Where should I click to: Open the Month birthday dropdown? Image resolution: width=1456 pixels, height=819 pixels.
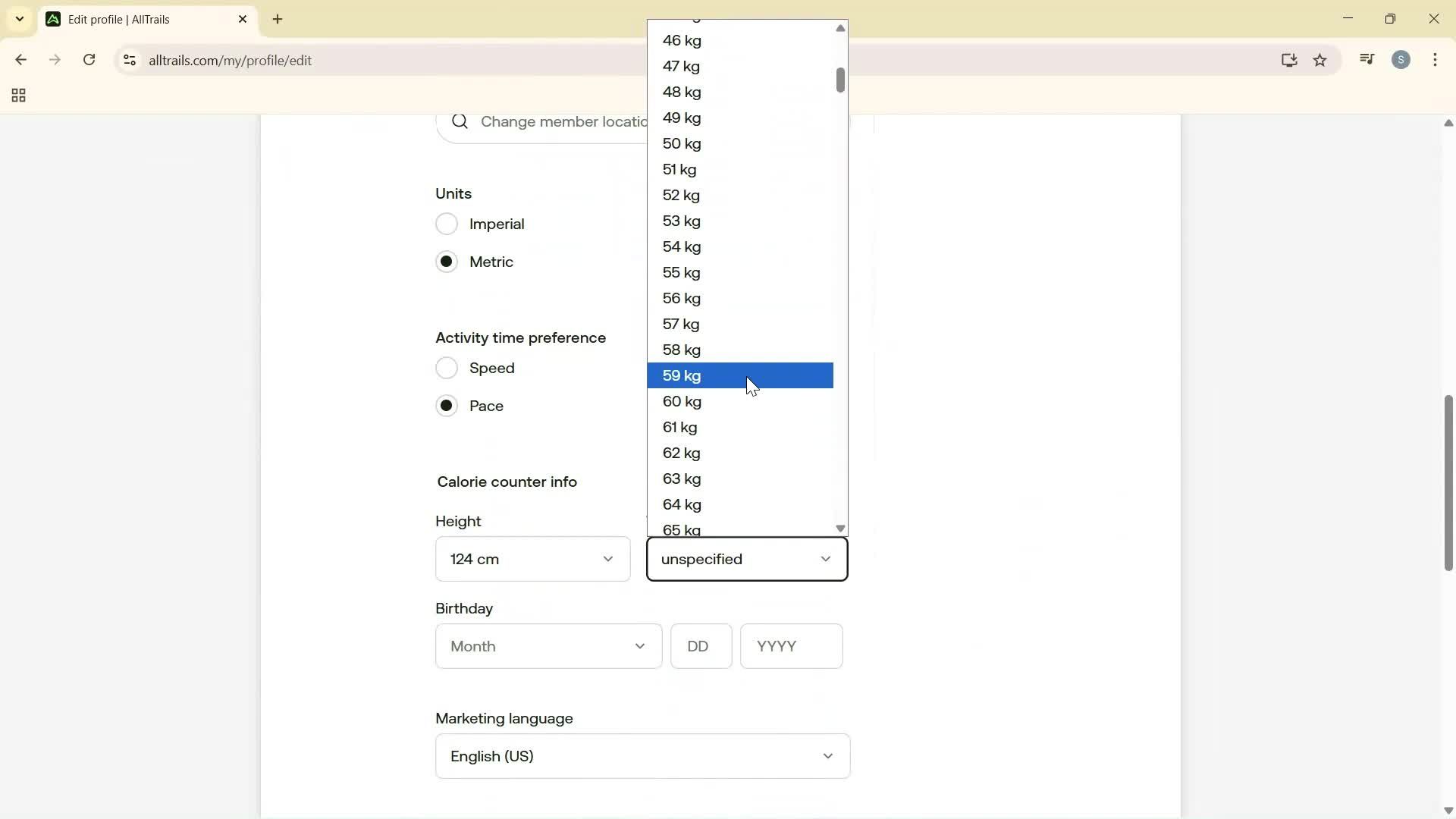pos(548,646)
